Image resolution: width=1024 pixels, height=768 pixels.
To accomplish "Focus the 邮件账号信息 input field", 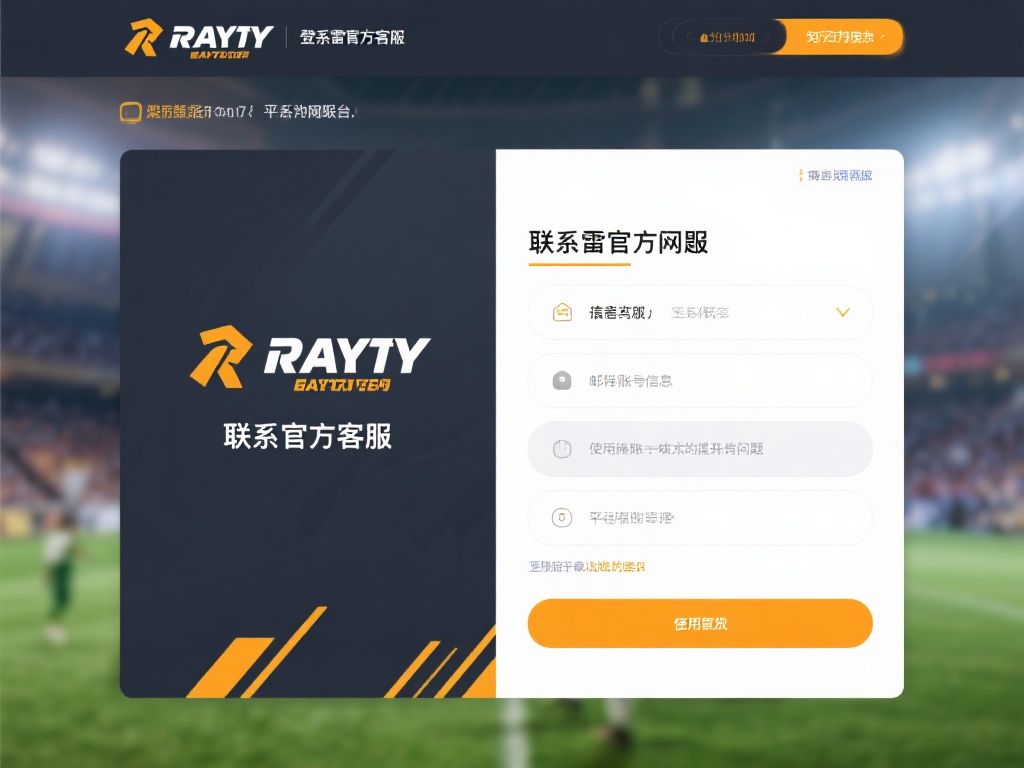I will 710,380.
